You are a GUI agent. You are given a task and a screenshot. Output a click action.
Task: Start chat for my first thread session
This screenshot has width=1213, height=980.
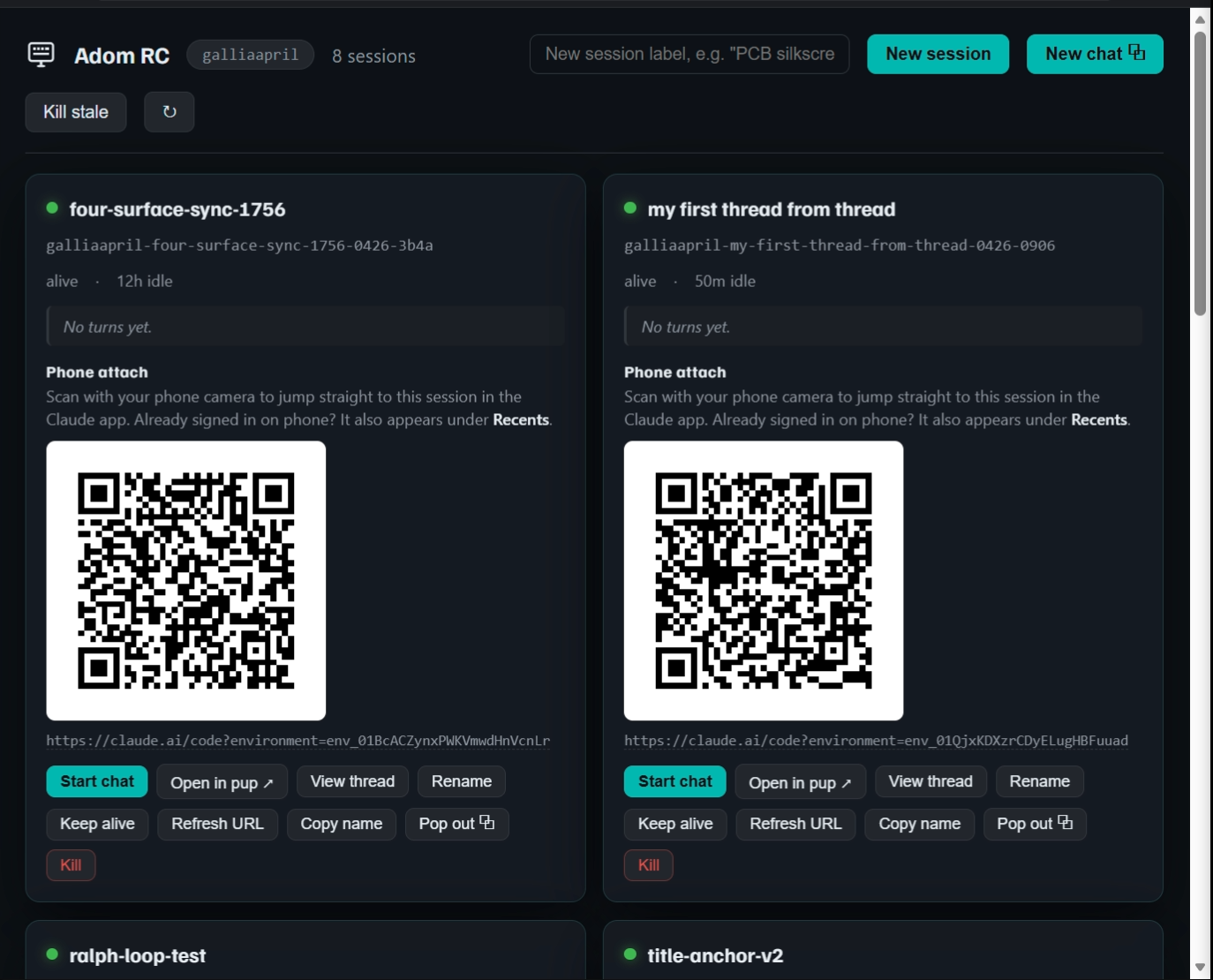[675, 781]
